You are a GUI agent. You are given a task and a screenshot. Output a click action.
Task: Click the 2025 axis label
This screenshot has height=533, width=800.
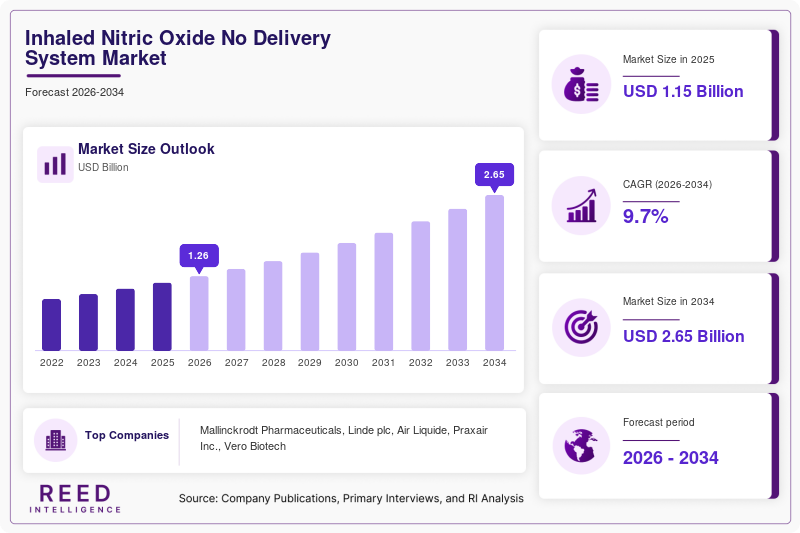[x=162, y=363]
